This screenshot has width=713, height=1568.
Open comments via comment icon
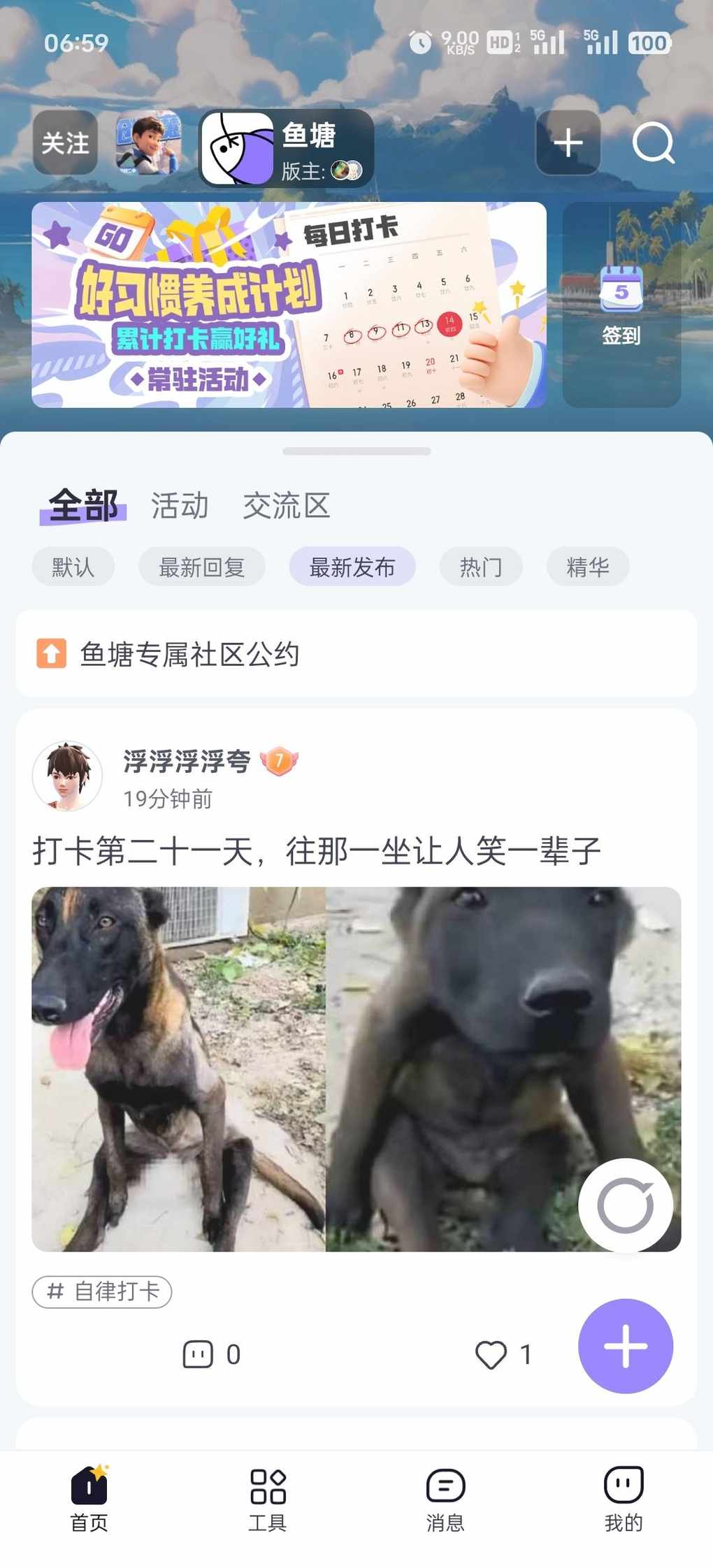(198, 1354)
